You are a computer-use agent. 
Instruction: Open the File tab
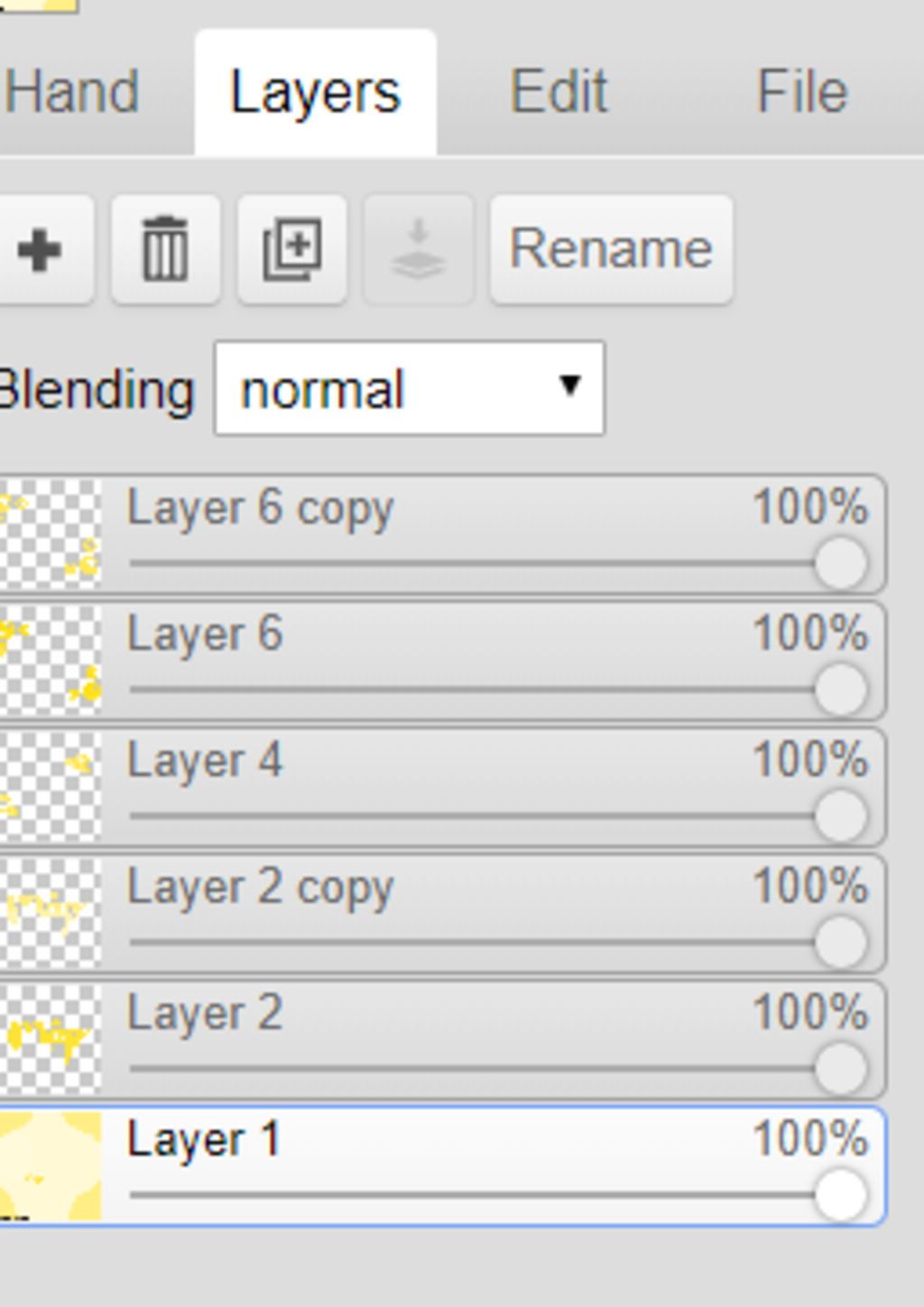[x=801, y=92]
